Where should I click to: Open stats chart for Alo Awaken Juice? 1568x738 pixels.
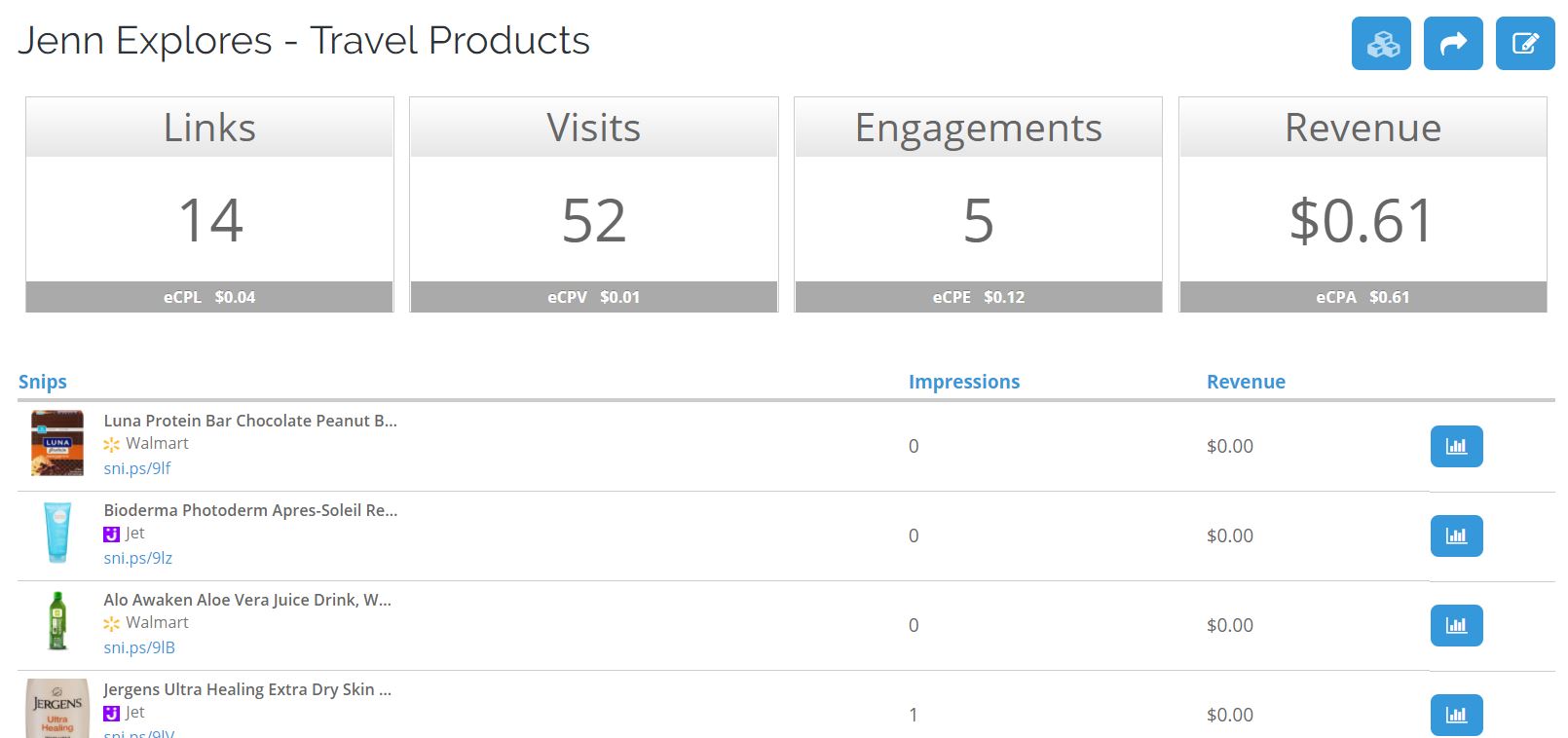tap(1456, 625)
